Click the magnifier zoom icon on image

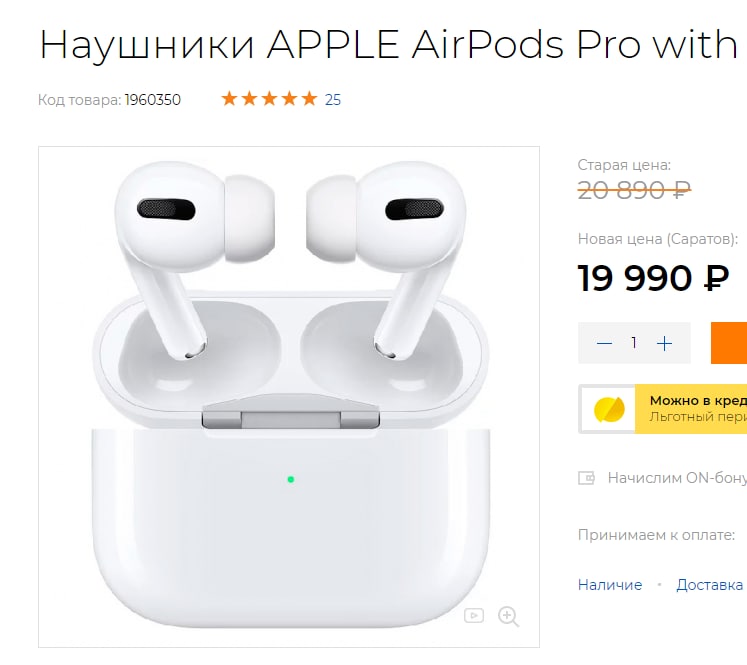pyautogui.click(x=508, y=616)
